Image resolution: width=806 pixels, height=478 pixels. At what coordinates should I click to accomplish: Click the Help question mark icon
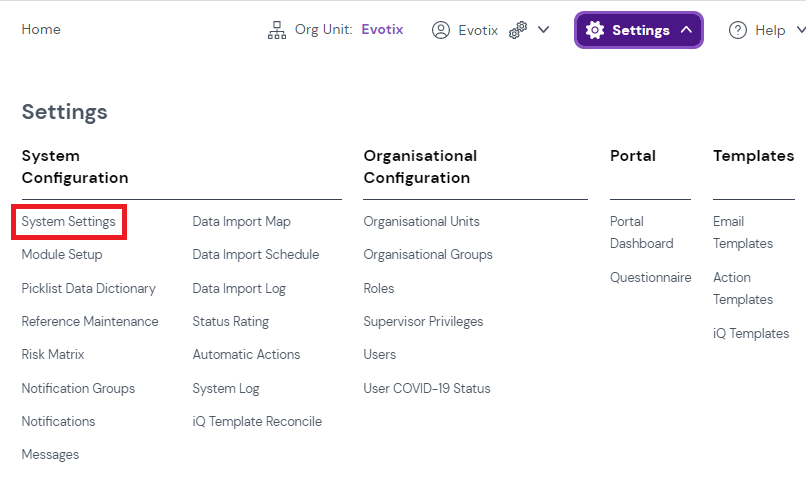[738, 30]
